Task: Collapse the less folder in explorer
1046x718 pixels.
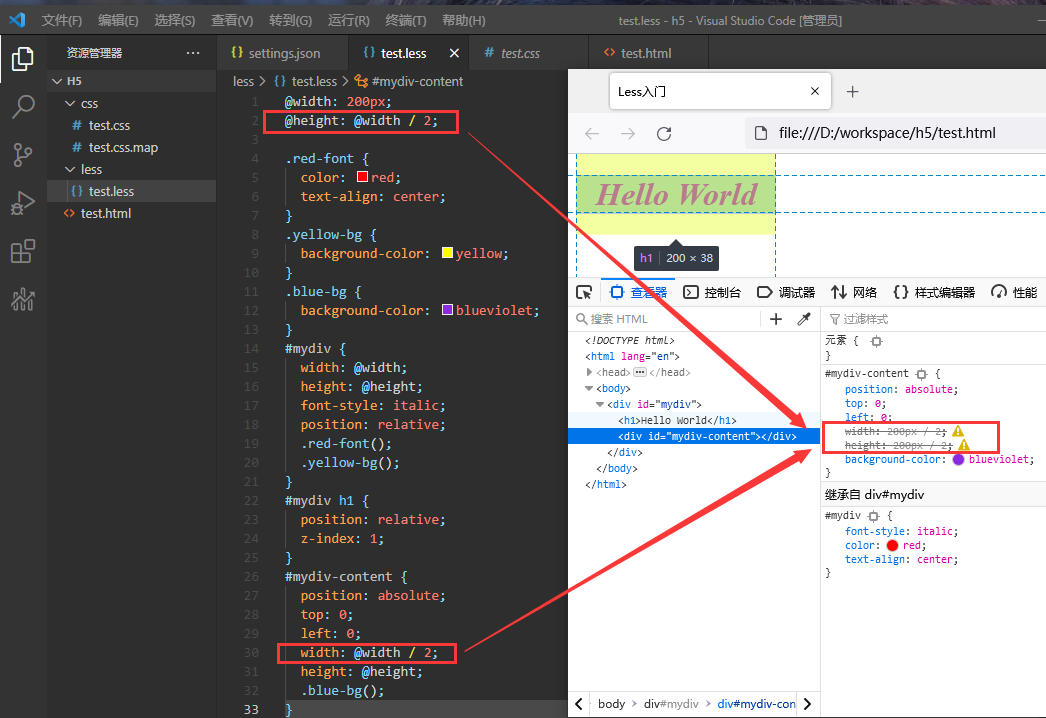Action: (x=70, y=169)
